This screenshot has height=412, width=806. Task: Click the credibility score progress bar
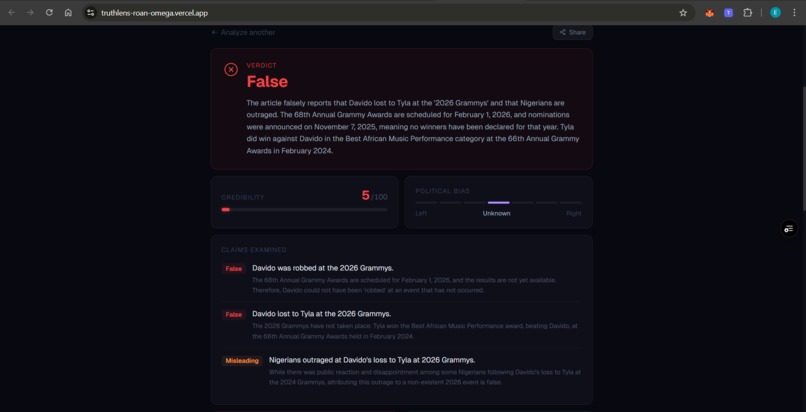pos(304,210)
